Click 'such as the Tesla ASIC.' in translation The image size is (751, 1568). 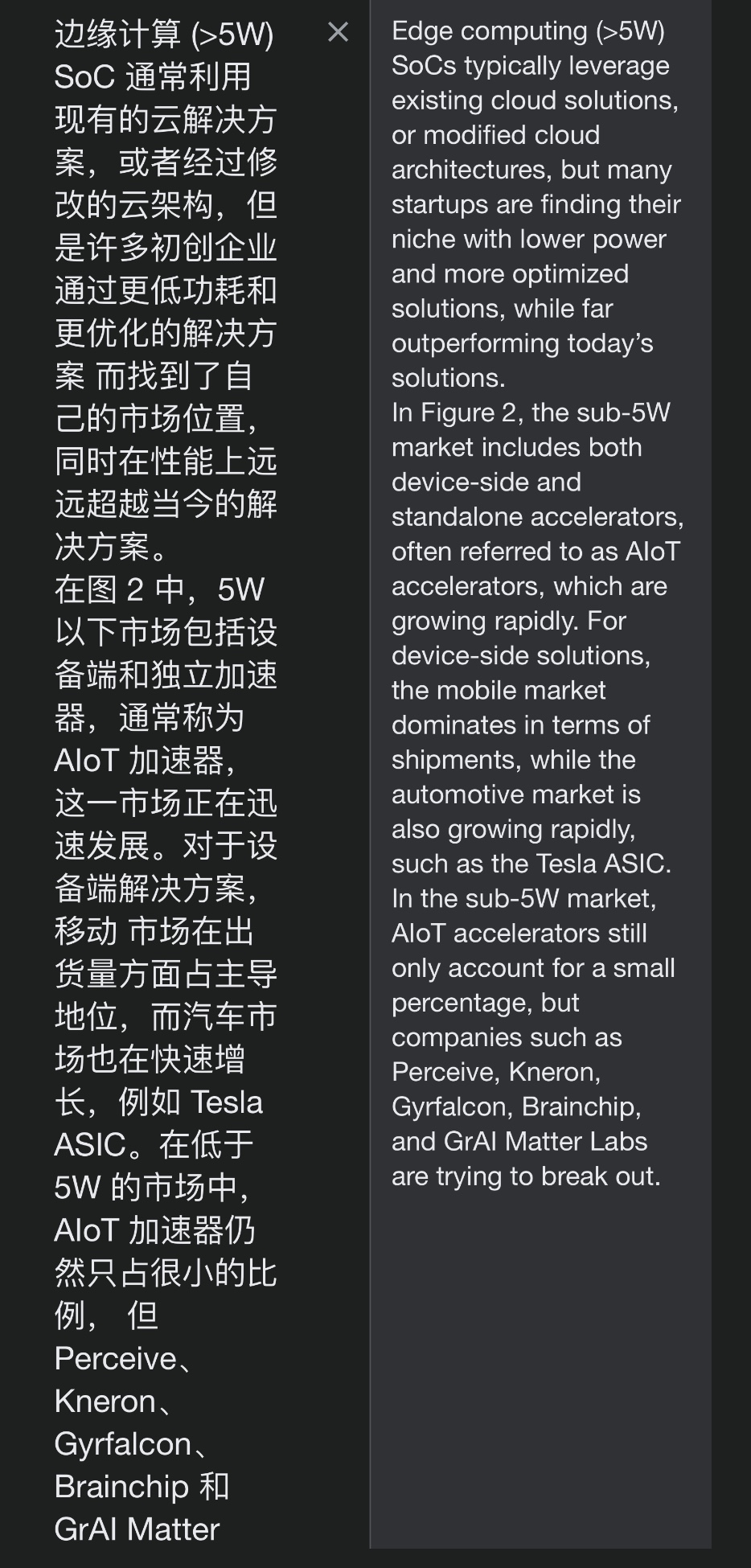tap(531, 864)
